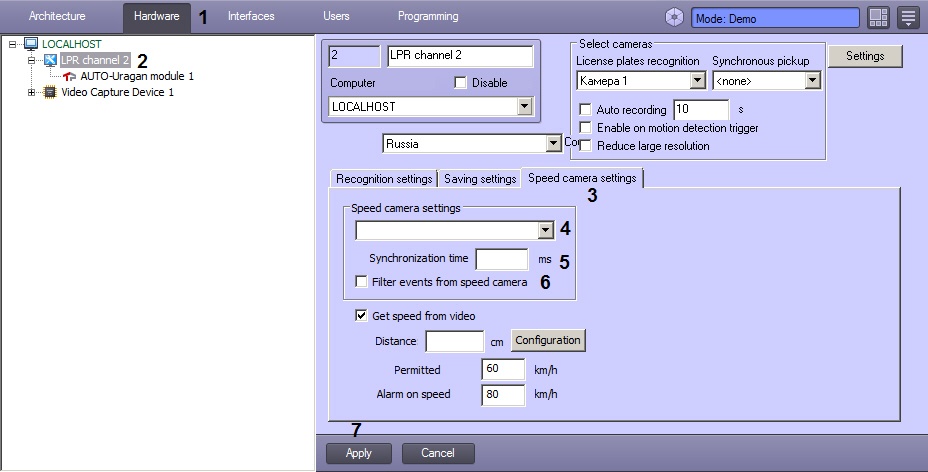This screenshot has height=472, width=928.
Task: Open the Russia country dropdown
Action: [553, 143]
